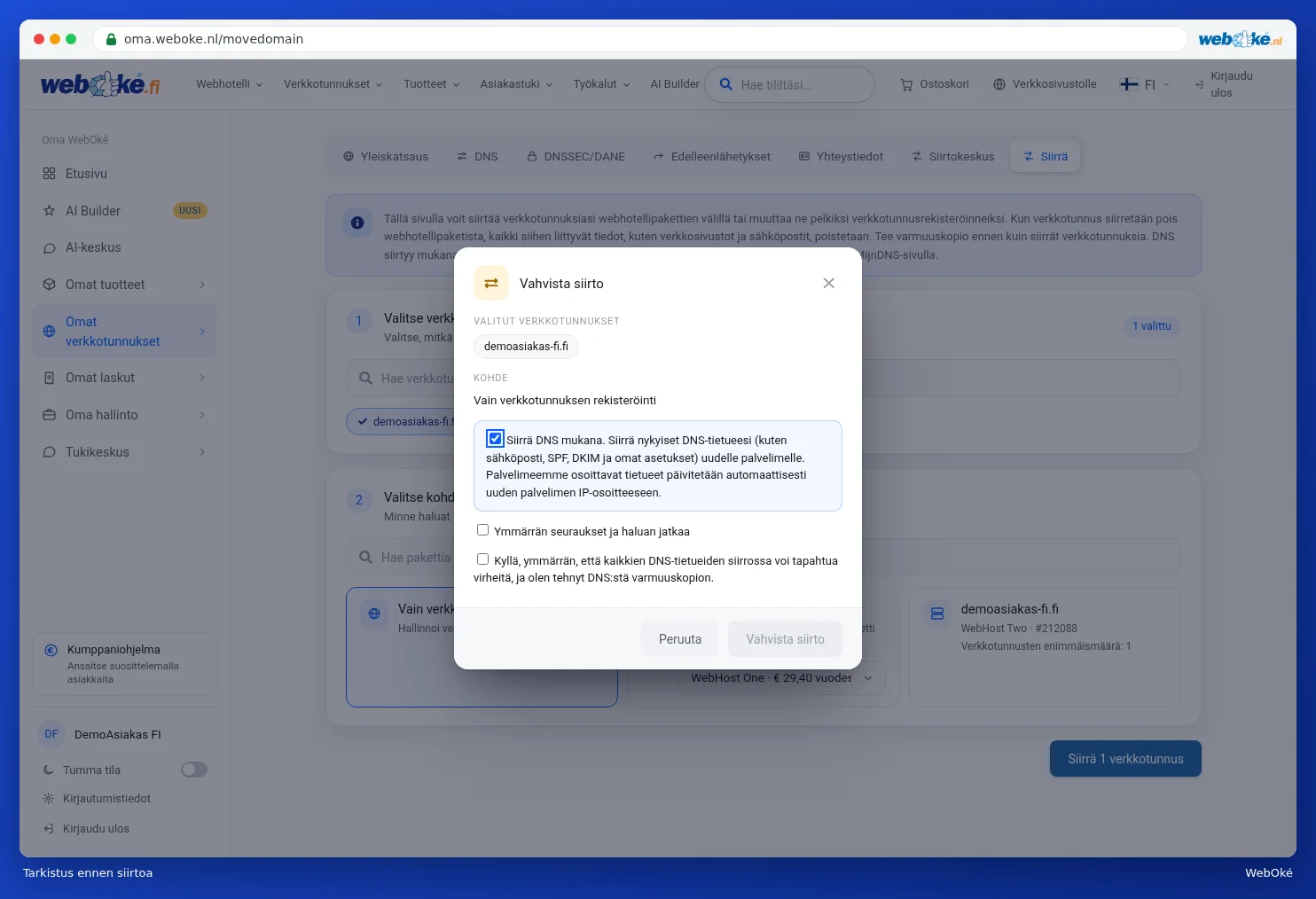Click the search icon in top search bar

(x=725, y=84)
